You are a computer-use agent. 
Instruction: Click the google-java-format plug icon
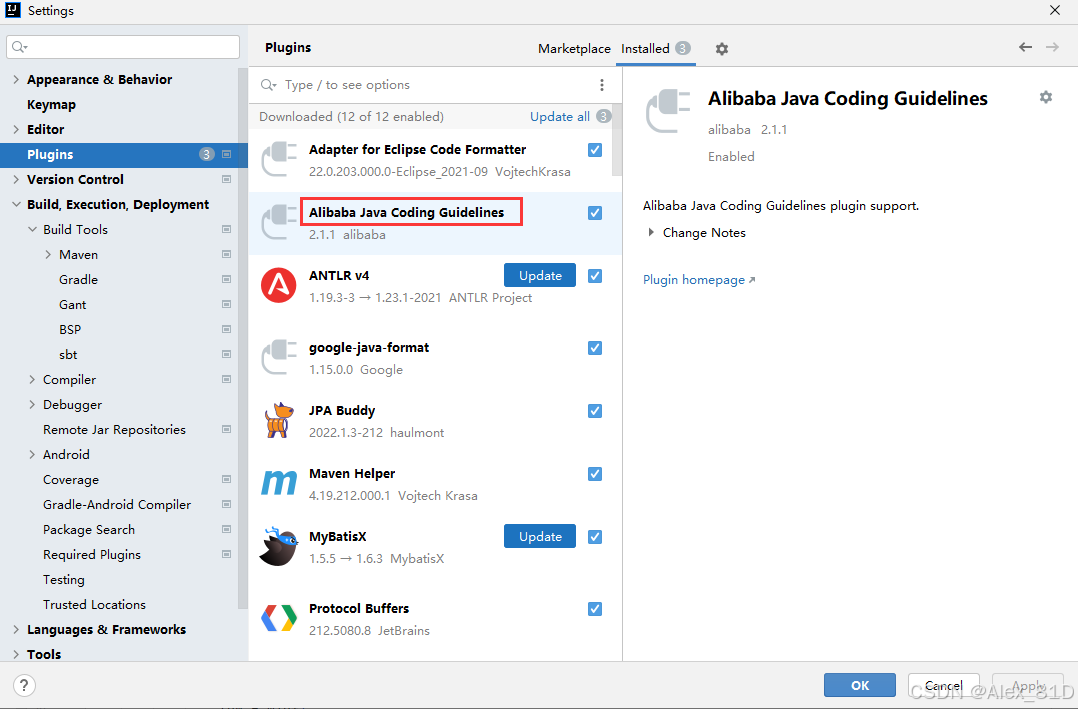[278, 357]
